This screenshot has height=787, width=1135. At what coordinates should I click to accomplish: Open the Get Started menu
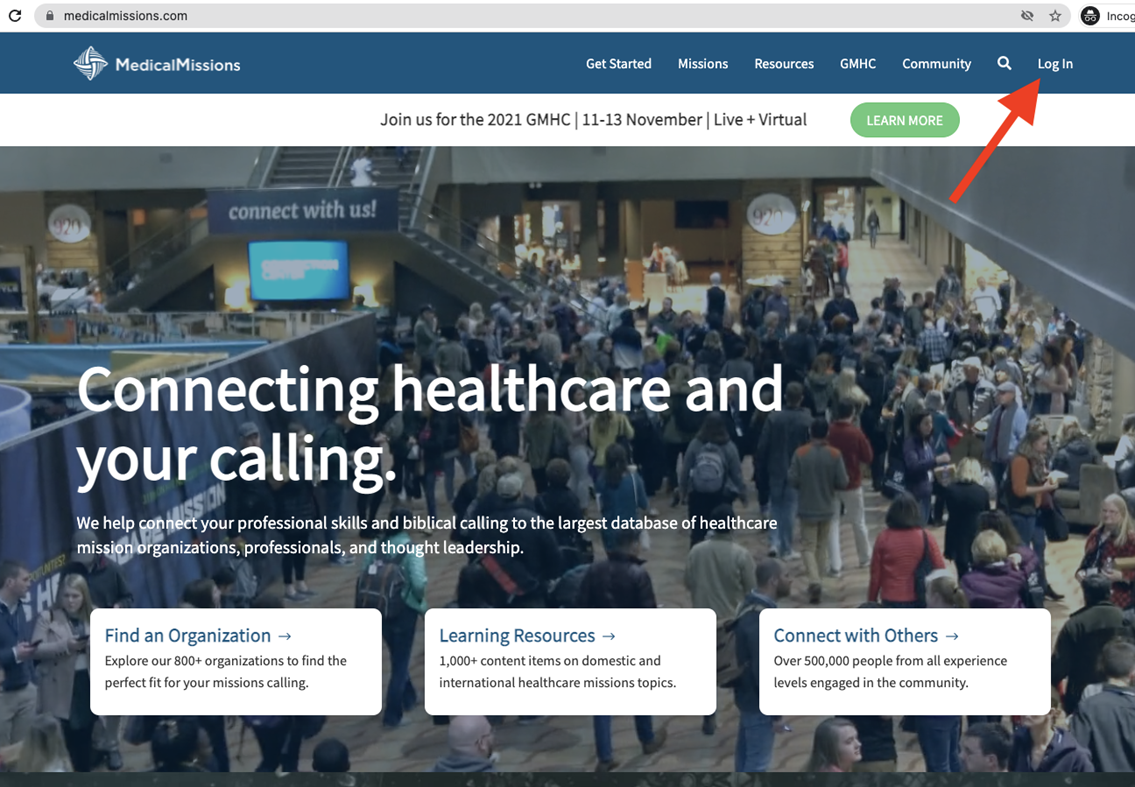click(x=618, y=64)
